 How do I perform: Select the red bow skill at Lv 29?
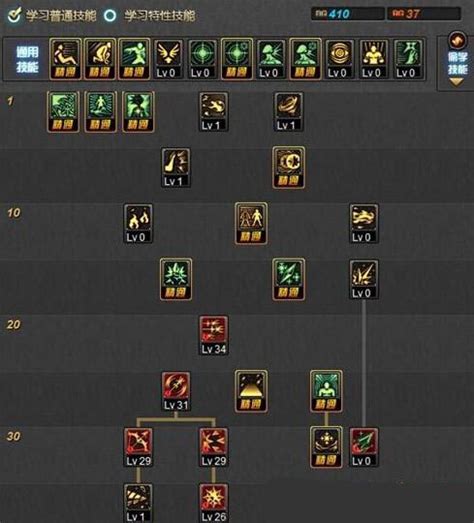[x=138, y=447]
